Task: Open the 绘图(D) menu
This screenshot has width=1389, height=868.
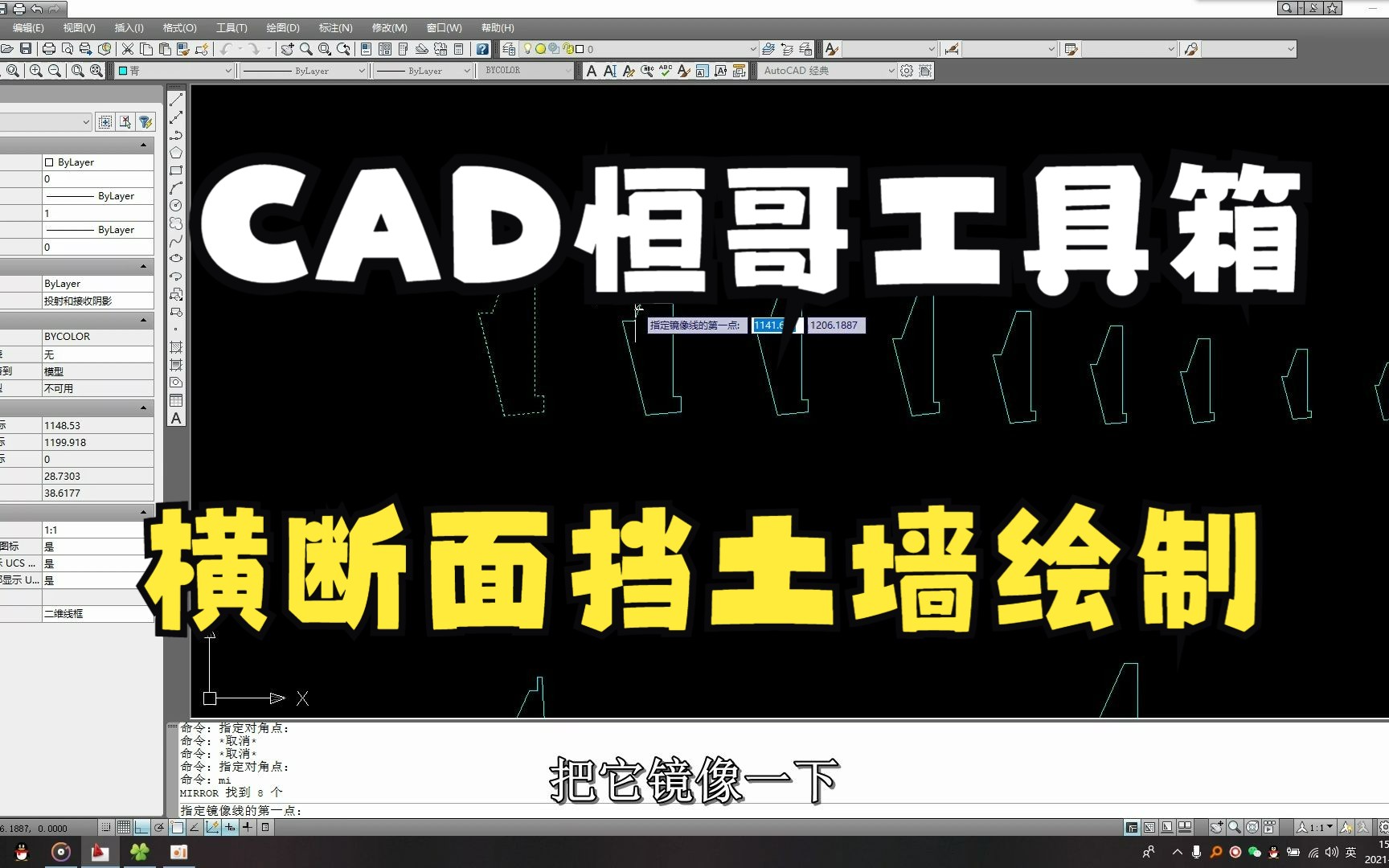Action: click(283, 27)
